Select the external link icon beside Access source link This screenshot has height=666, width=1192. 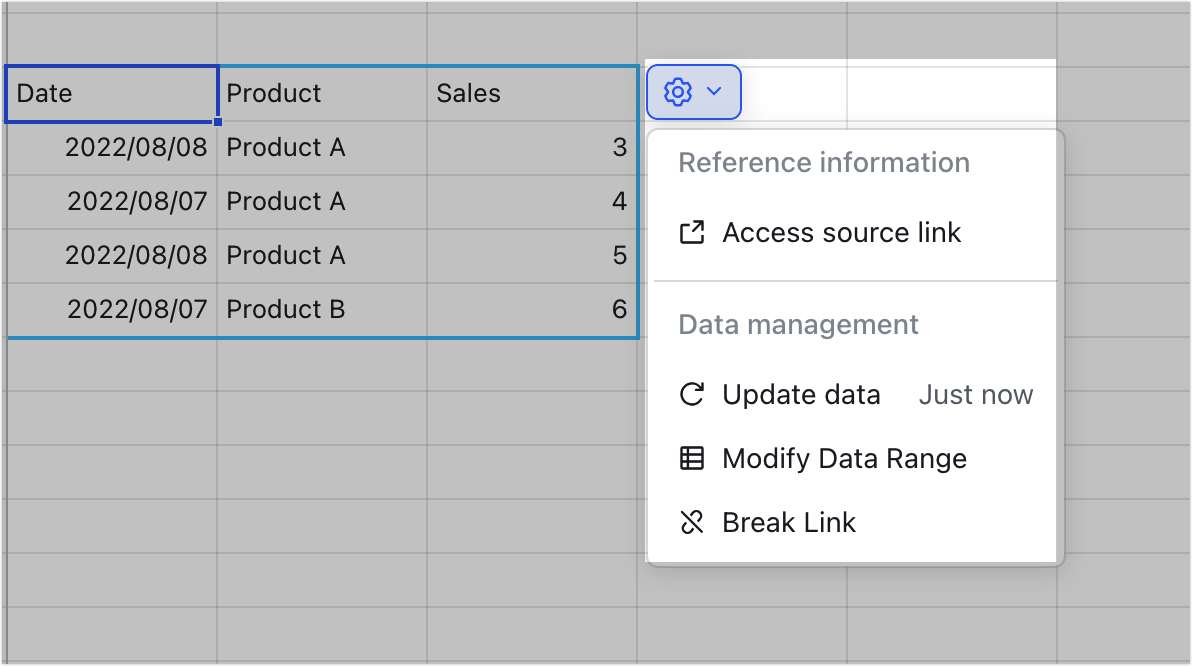tap(692, 232)
